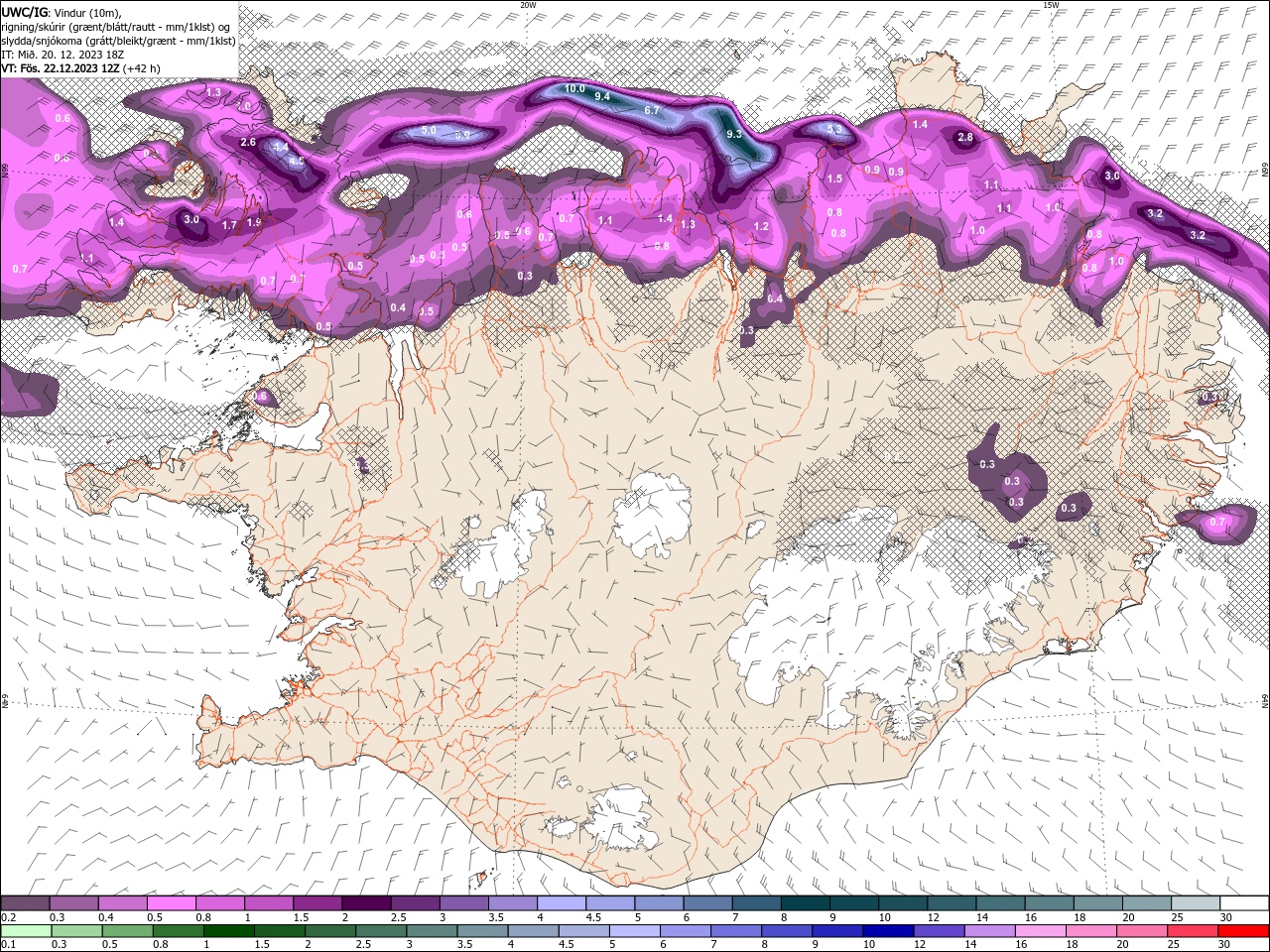Click the bright red rain swatch labeled 30
The image size is (1270, 952).
[1241, 931]
